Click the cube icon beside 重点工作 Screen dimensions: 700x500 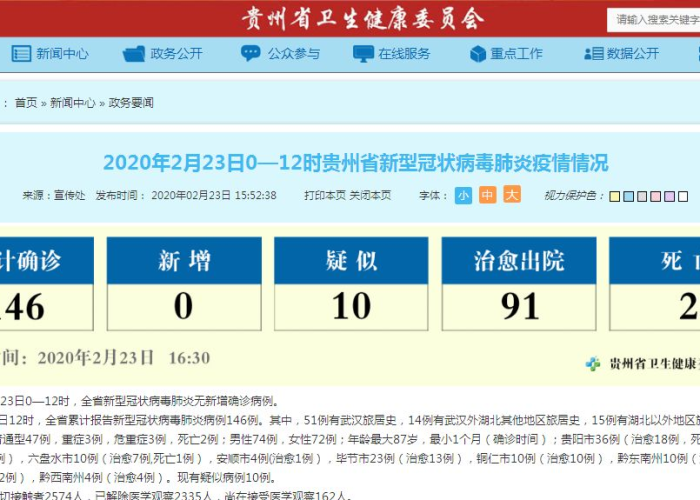click(x=478, y=54)
